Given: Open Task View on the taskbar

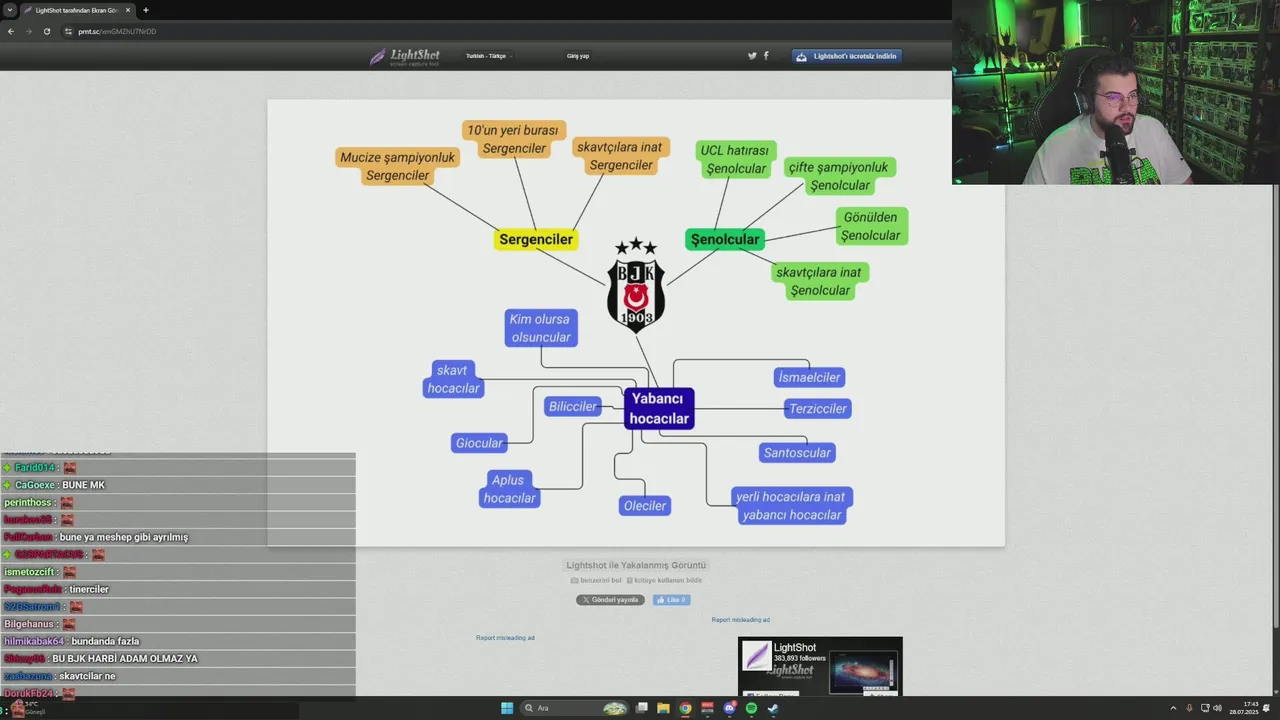Looking at the screenshot, I should pos(642,708).
